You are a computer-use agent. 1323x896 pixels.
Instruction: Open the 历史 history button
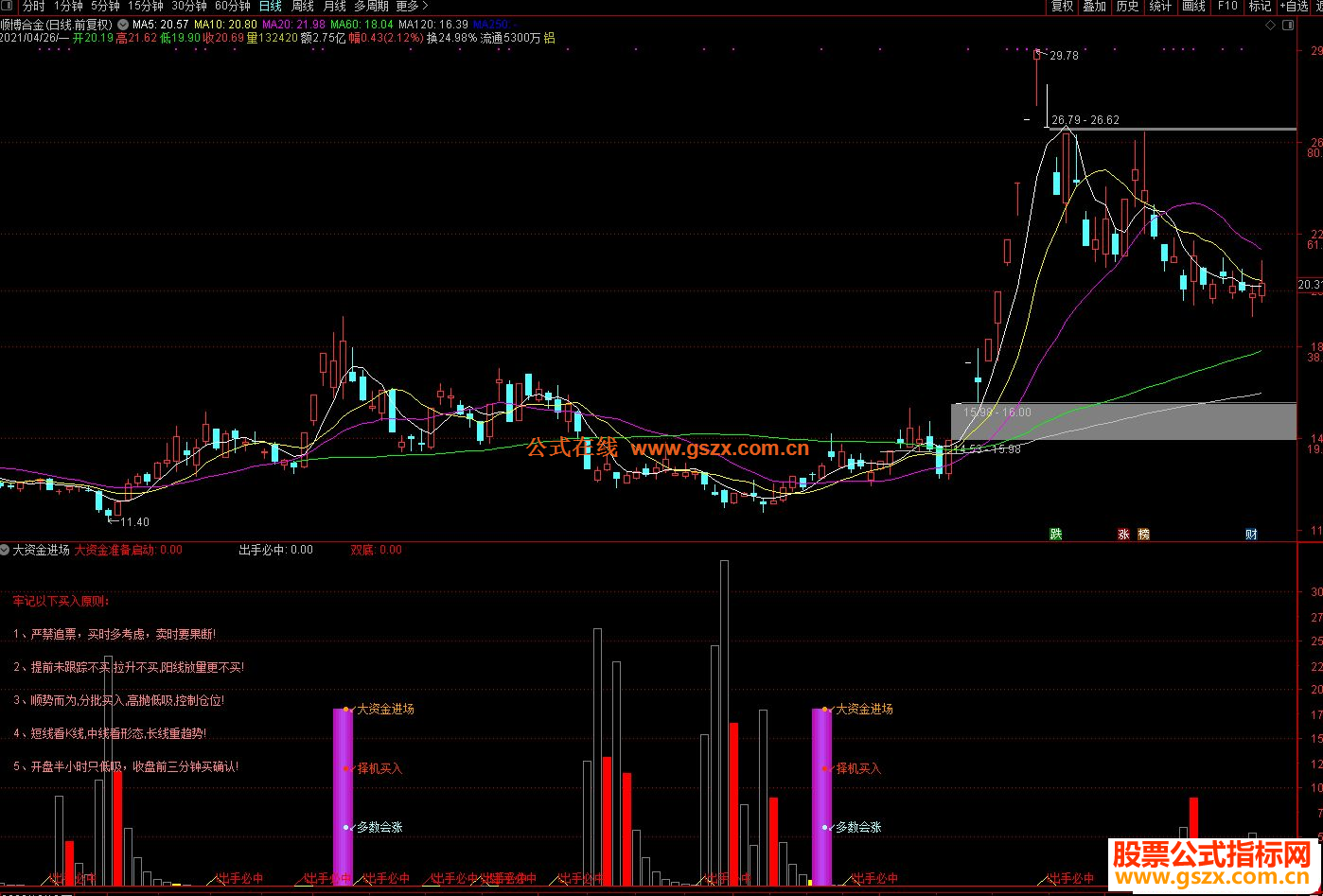coord(1127,6)
